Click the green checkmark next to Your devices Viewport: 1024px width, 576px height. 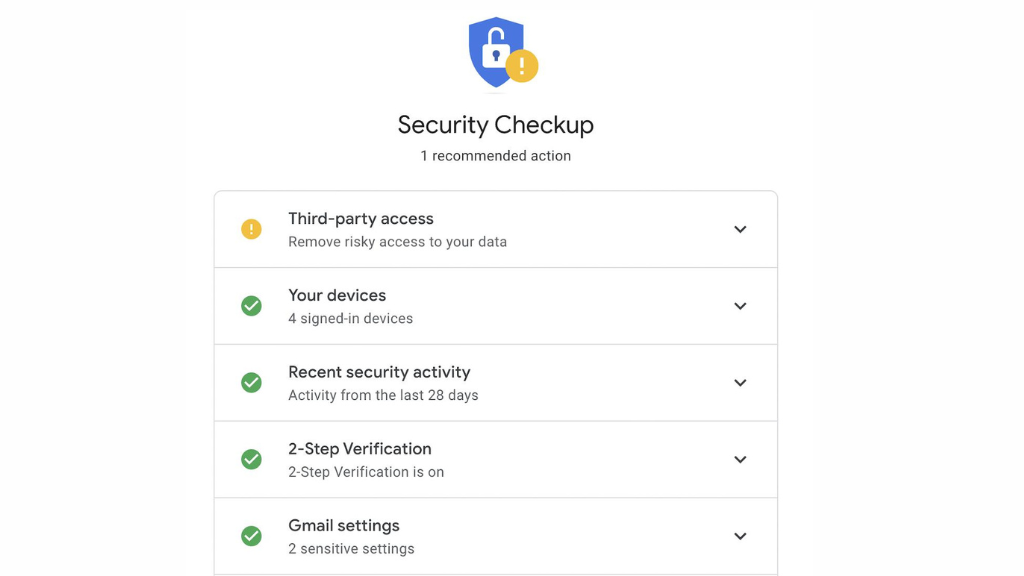(251, 306)
